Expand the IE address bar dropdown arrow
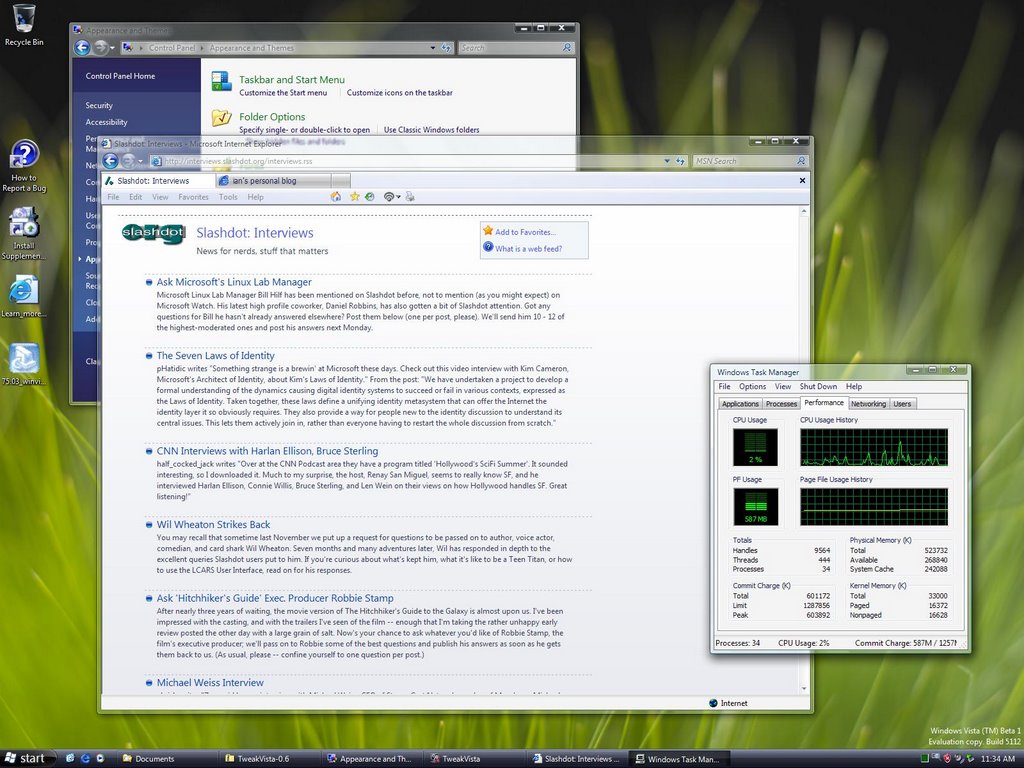The height and width of the screenshot is (768, 1024). coord(669,161)
